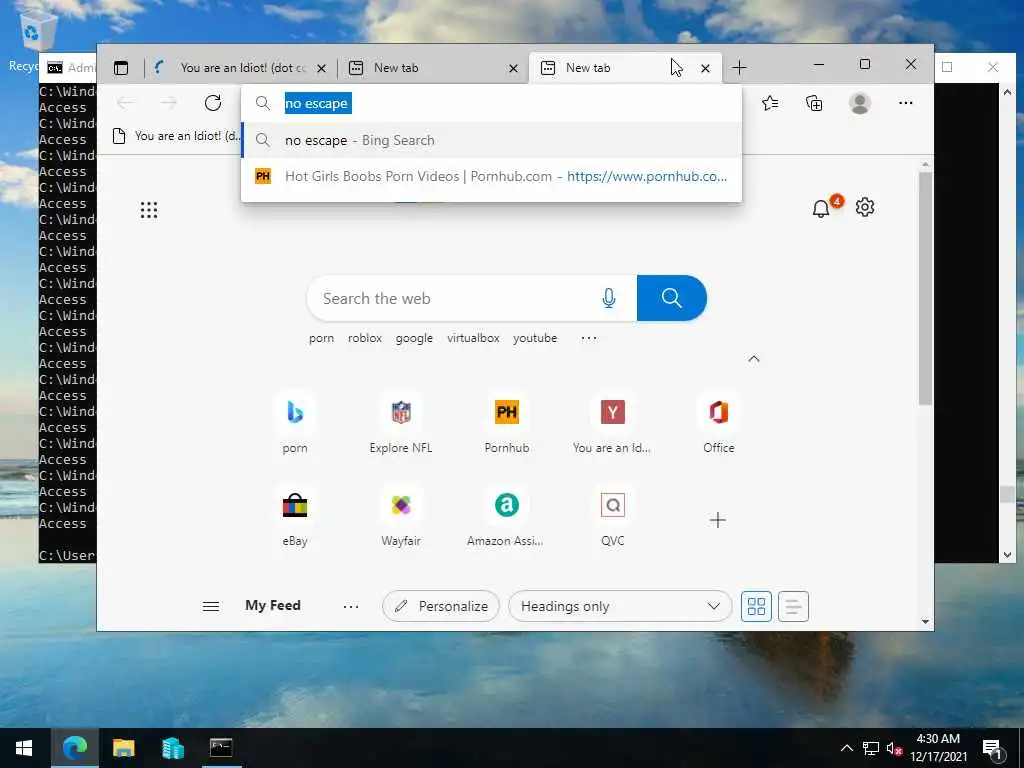Screen dimensions: 1024x768
Task: Open the Favorites star icon
Action: 770,103
